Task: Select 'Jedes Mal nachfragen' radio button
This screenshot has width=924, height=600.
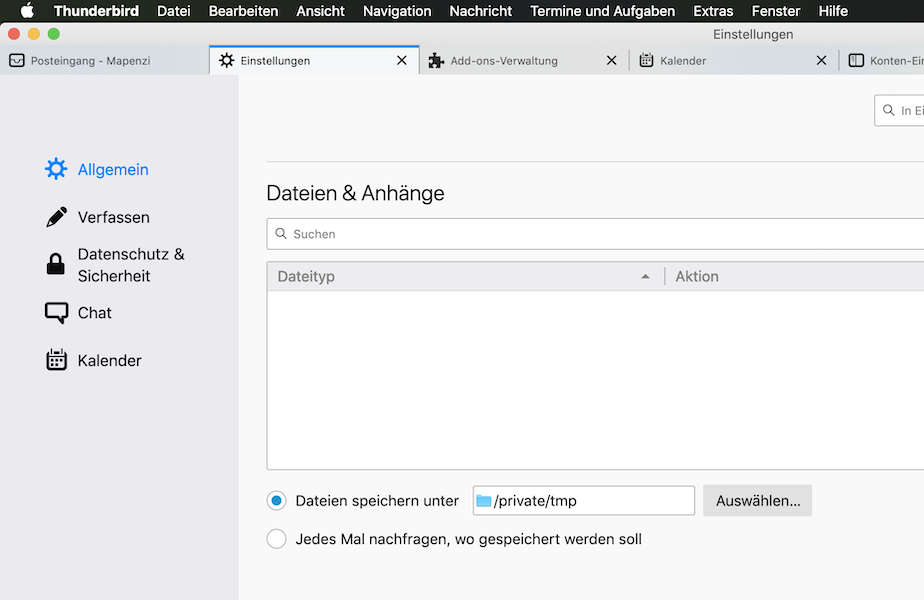Action: (277, 539)
